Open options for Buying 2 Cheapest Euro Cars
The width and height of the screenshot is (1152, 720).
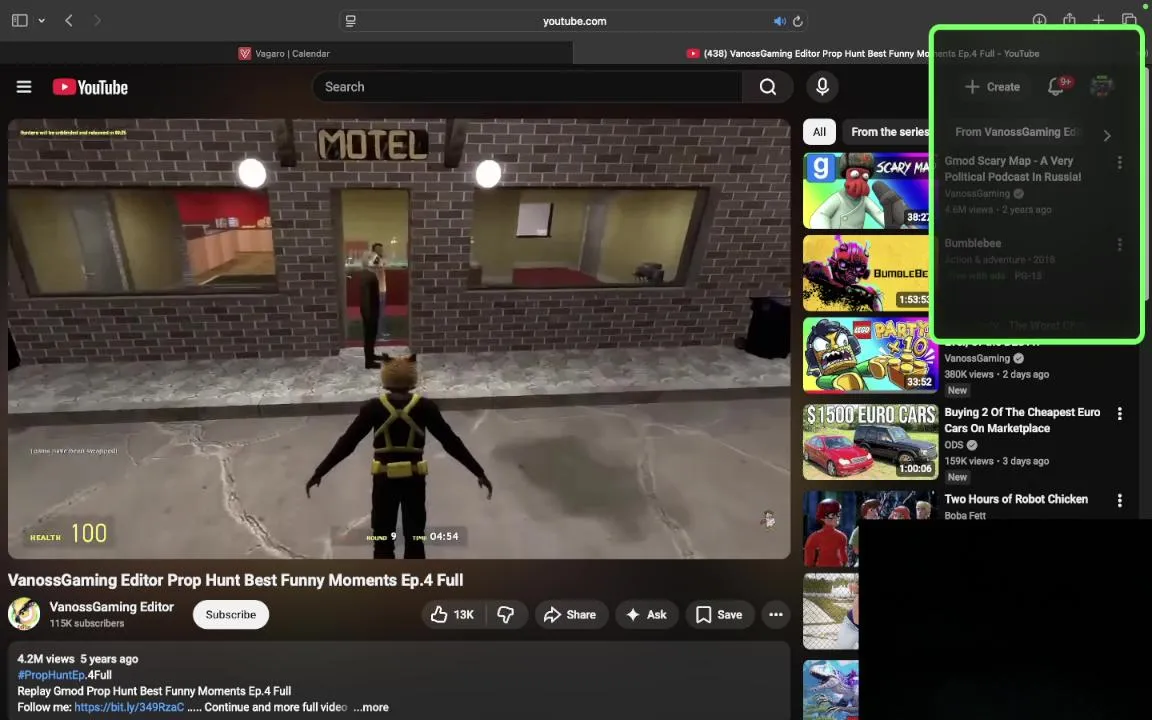tap(1119, 414)
